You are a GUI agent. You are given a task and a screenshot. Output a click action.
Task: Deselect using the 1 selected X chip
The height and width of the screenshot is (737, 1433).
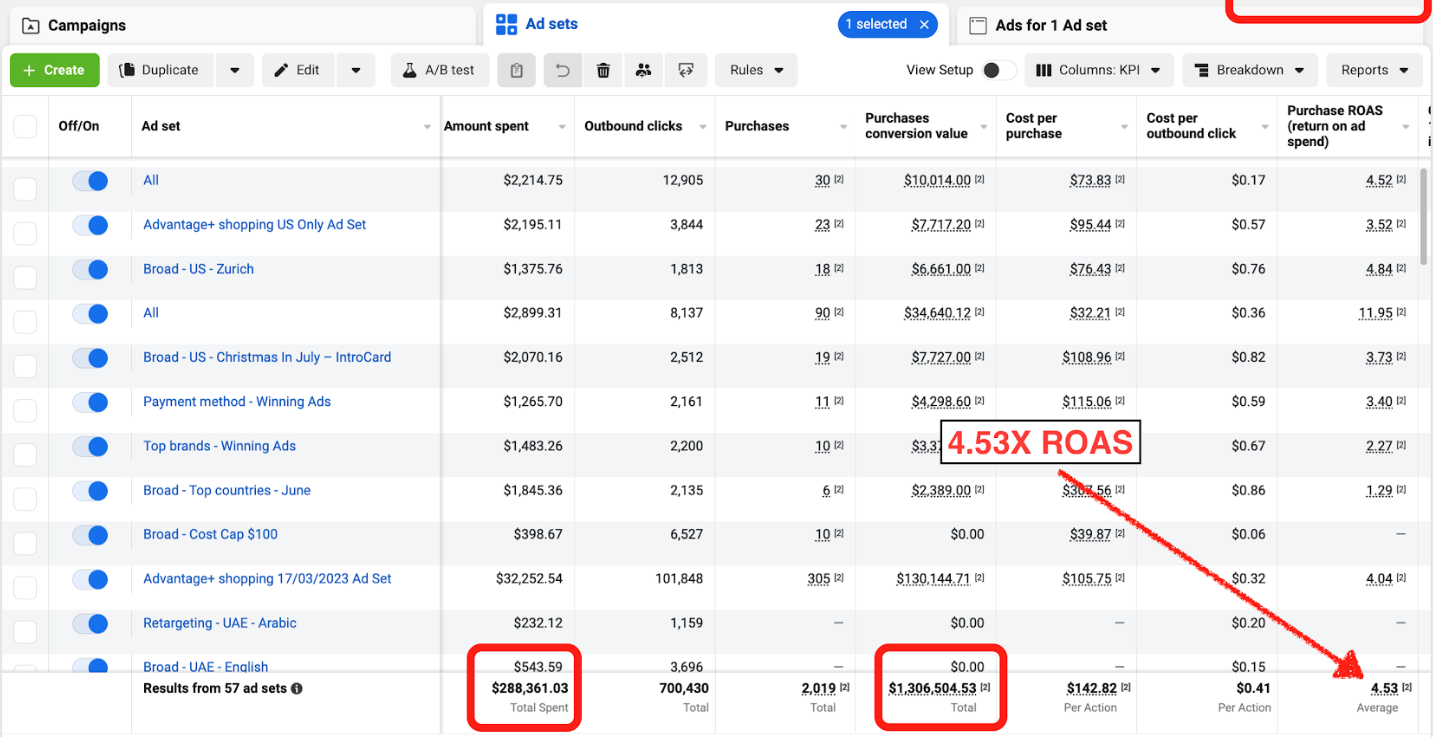click(923, 24)
